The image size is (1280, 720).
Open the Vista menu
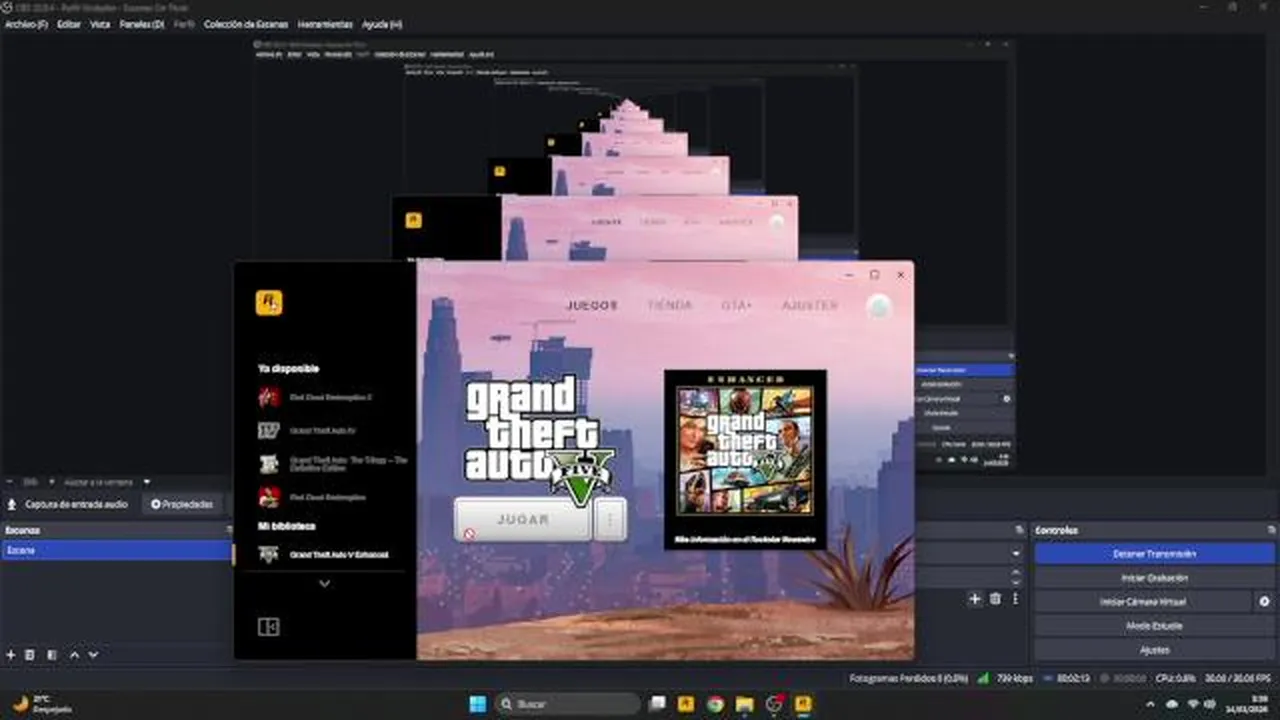100,24
